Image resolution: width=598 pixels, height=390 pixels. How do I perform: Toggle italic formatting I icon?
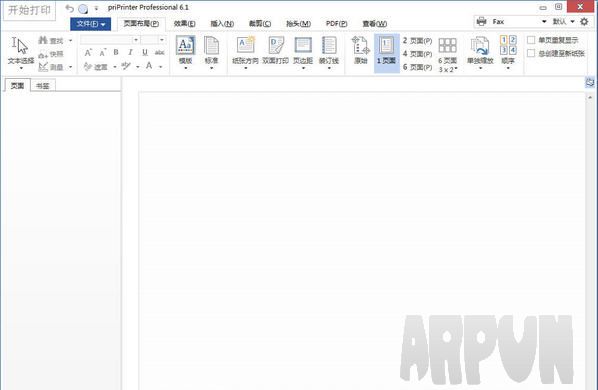(x=130, y=52)
